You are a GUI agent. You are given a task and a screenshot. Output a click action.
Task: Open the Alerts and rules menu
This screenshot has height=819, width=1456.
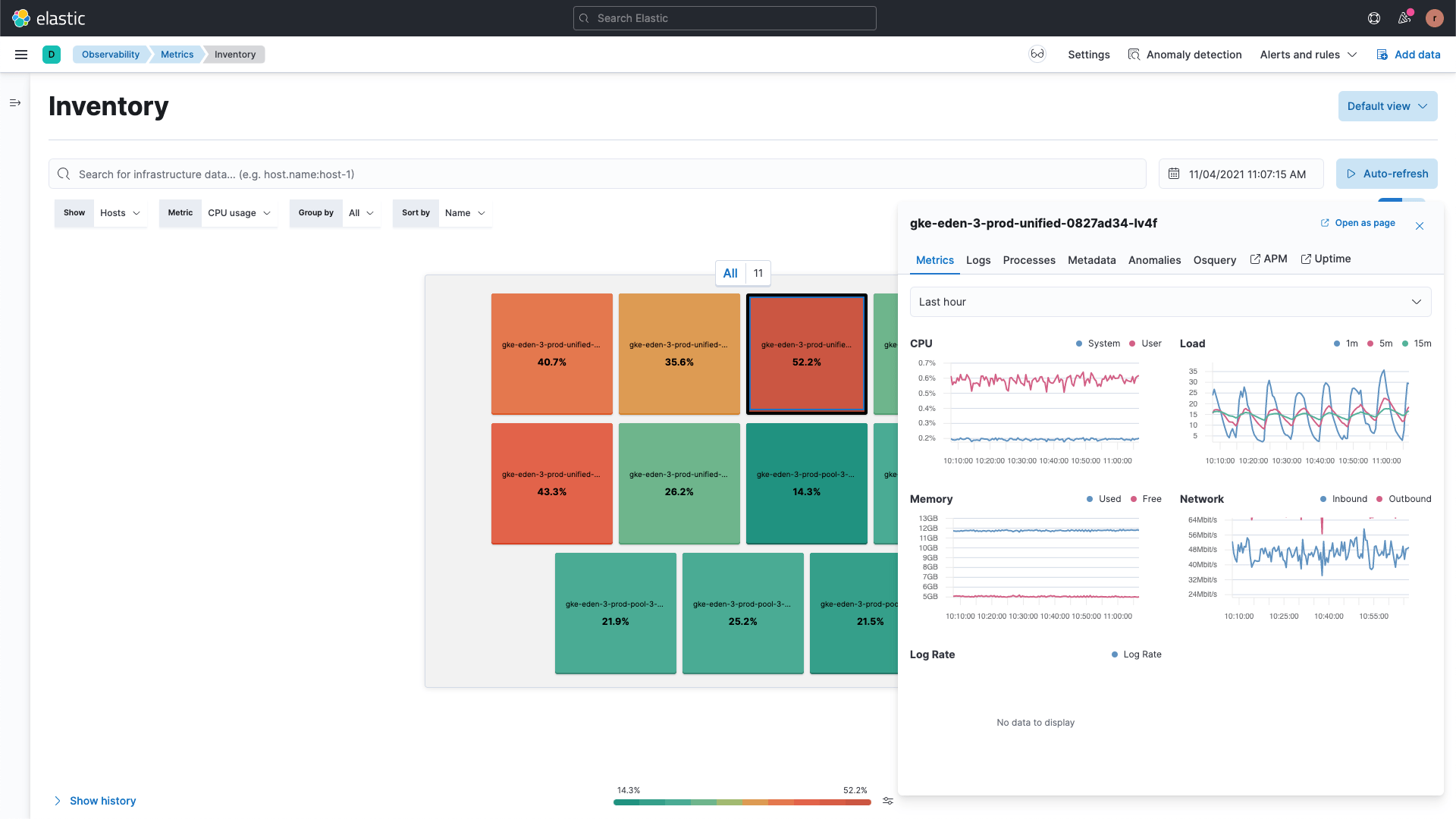pos(1308,54)
